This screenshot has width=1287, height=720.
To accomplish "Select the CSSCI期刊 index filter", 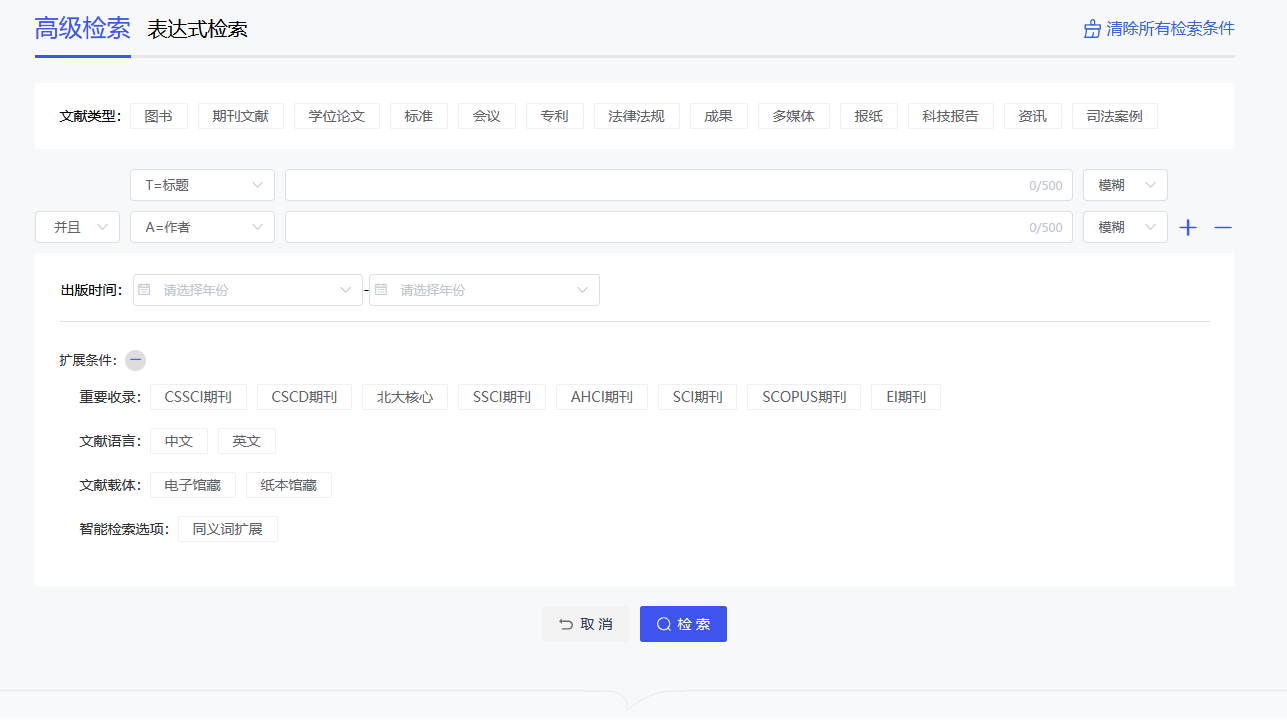I will (x=199, y=396).
